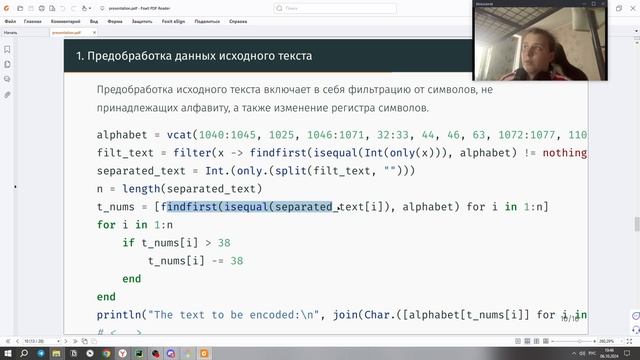Click the next view icon in the status bar
The width and height of the screenshot is (640, 360).
click(x=94, y=341)
